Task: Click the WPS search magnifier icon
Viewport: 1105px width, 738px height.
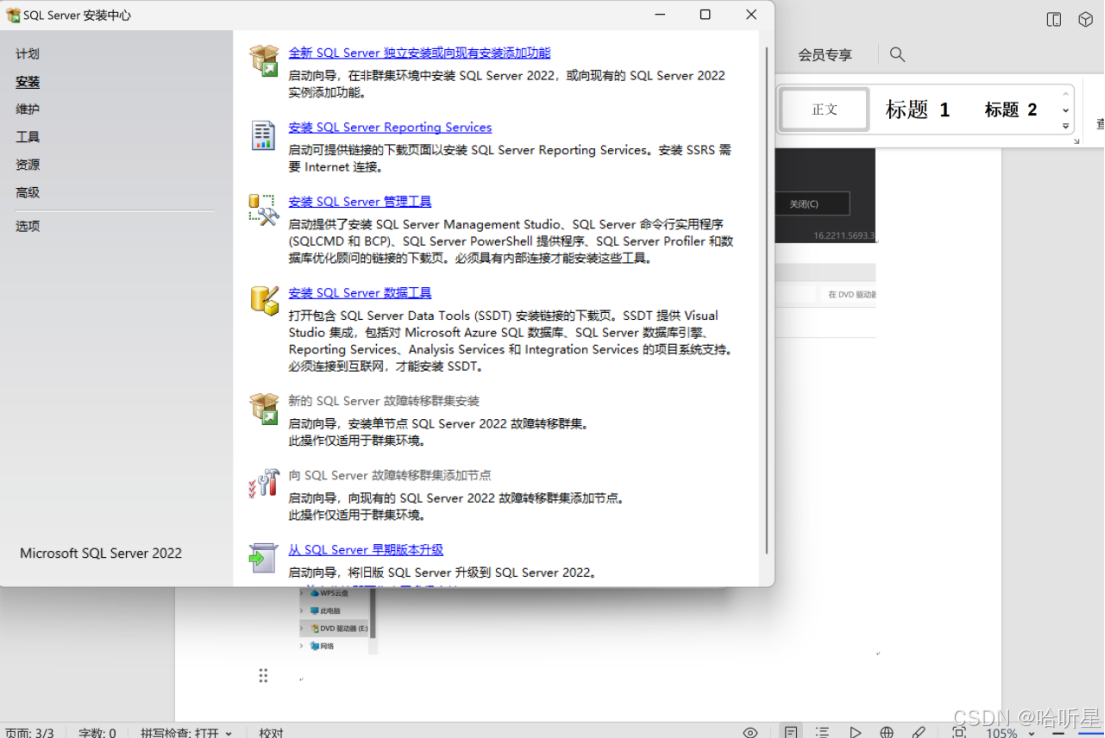Action: (x=897, y=54)
